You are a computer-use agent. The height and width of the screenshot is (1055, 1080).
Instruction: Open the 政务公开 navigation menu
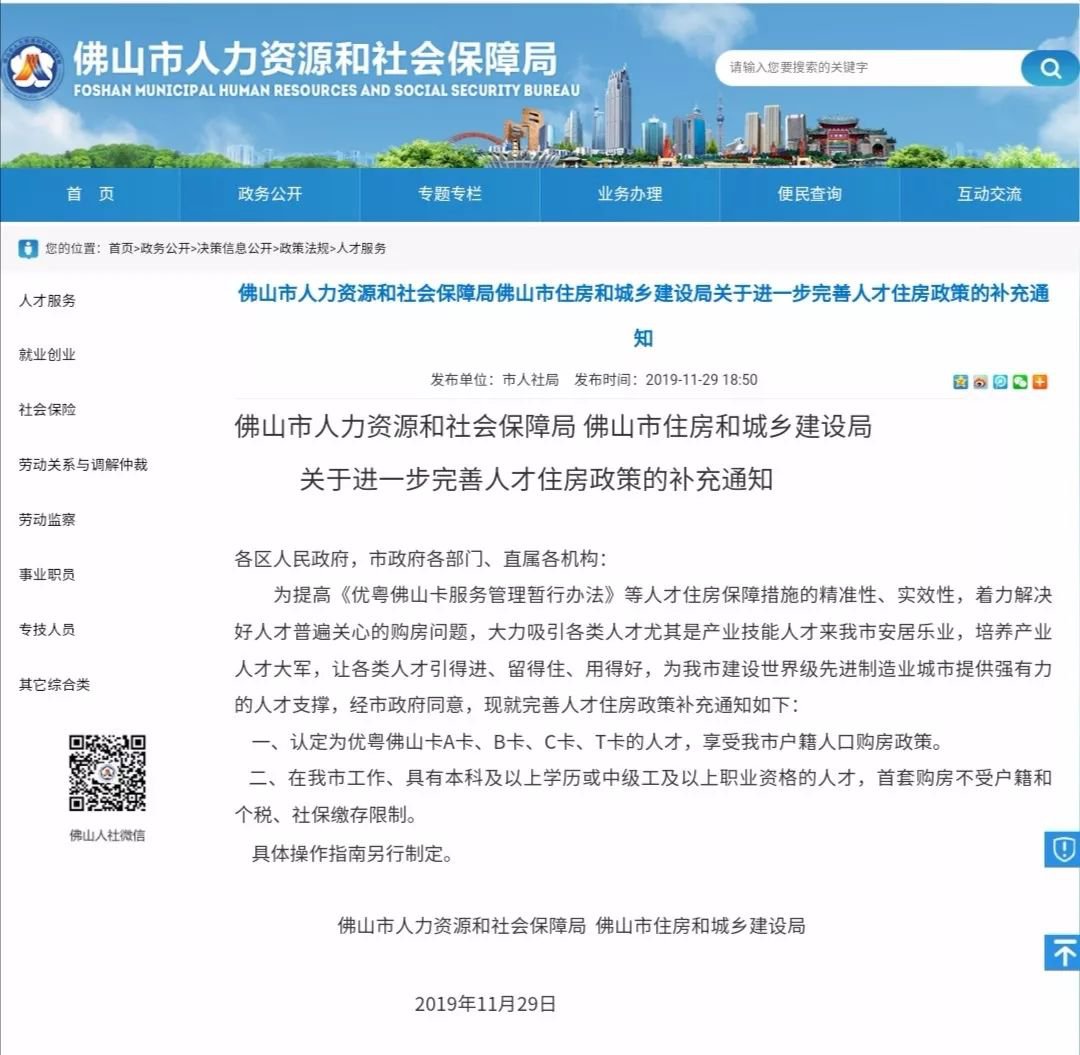pos(270,194)
